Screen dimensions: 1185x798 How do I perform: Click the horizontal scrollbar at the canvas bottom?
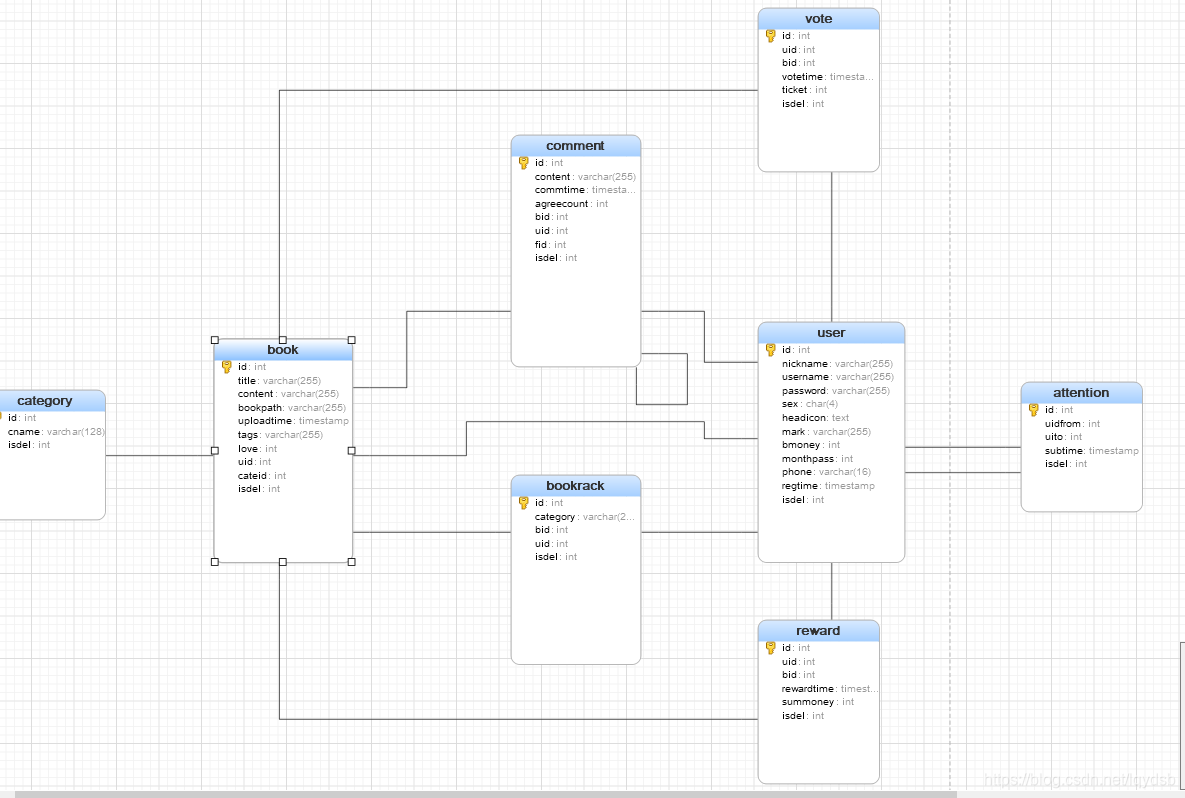pos(486,794)
